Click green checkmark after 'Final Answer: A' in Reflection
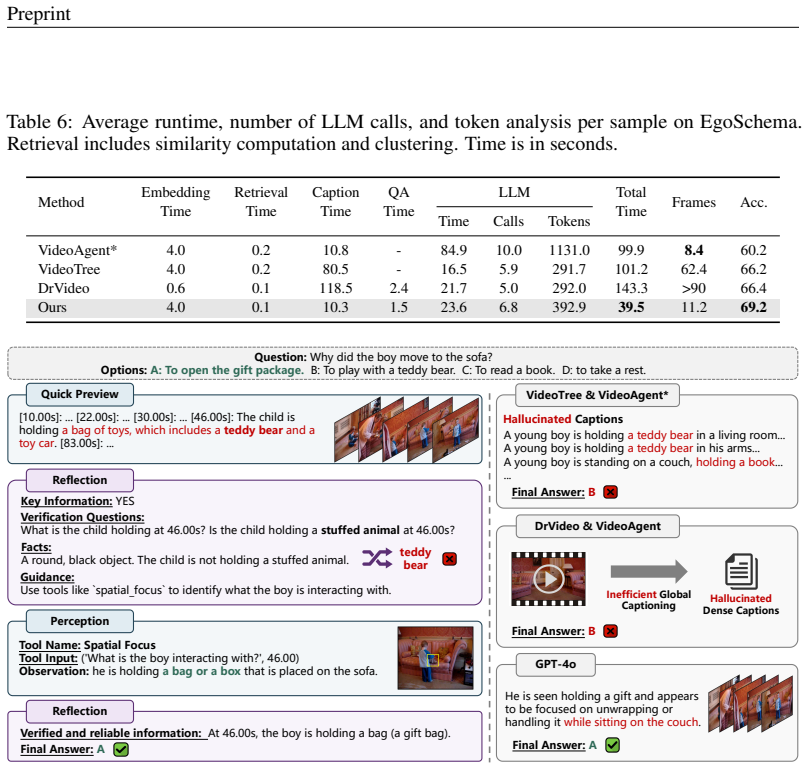The width and height of the screenshot is (808, 769). point(121,749)
